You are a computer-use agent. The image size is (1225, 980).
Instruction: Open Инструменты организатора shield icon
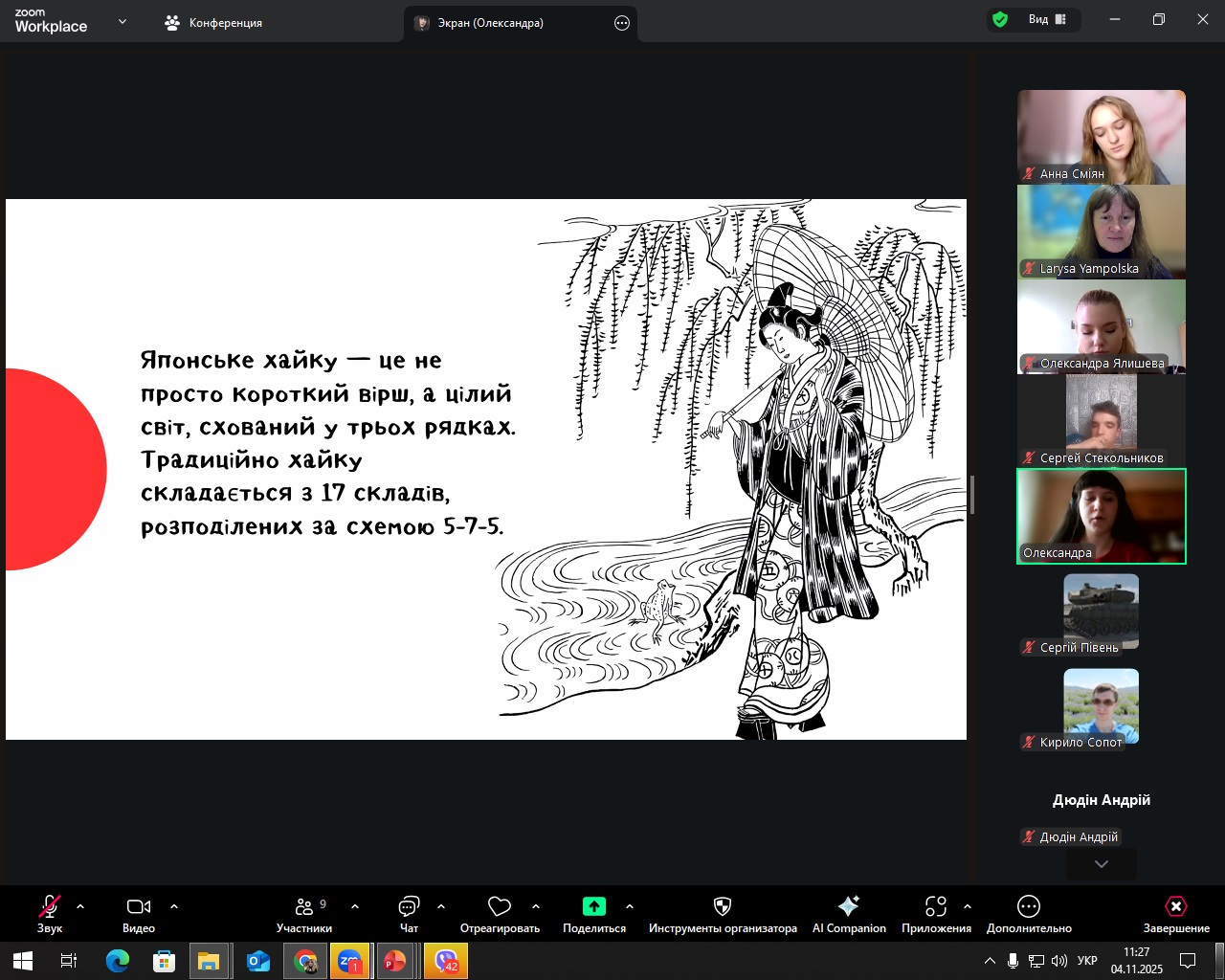723,907
